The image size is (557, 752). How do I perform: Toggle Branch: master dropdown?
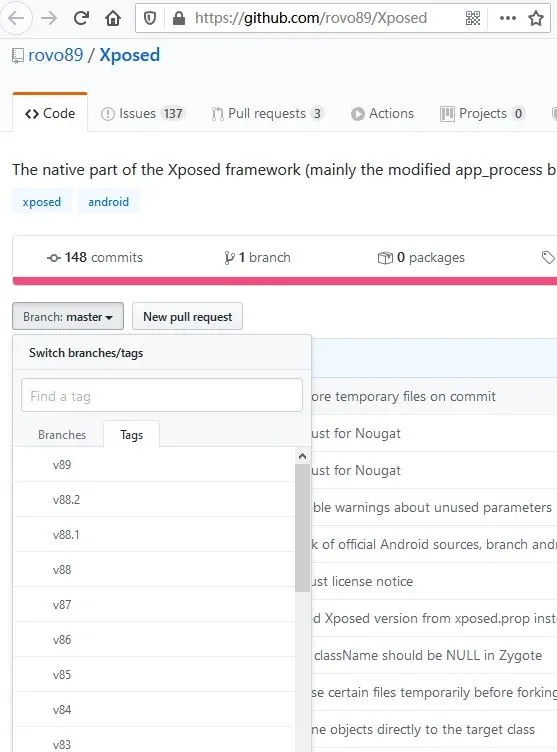pos(68,317)
